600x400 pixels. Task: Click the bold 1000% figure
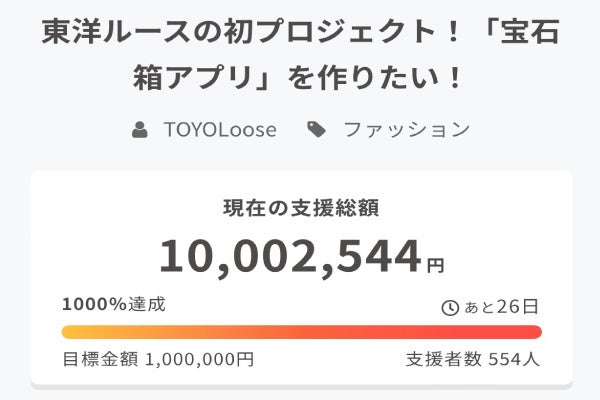coord(92,305)
